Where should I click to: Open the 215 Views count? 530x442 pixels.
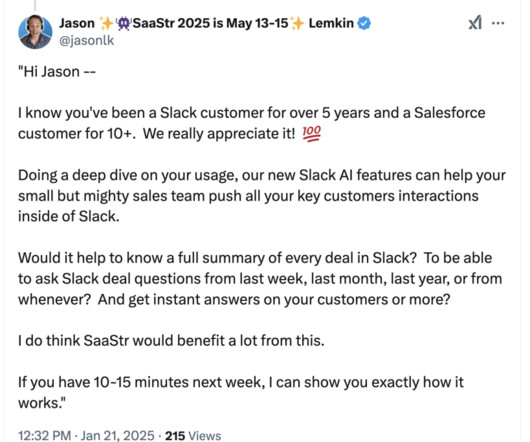point(193,436)
